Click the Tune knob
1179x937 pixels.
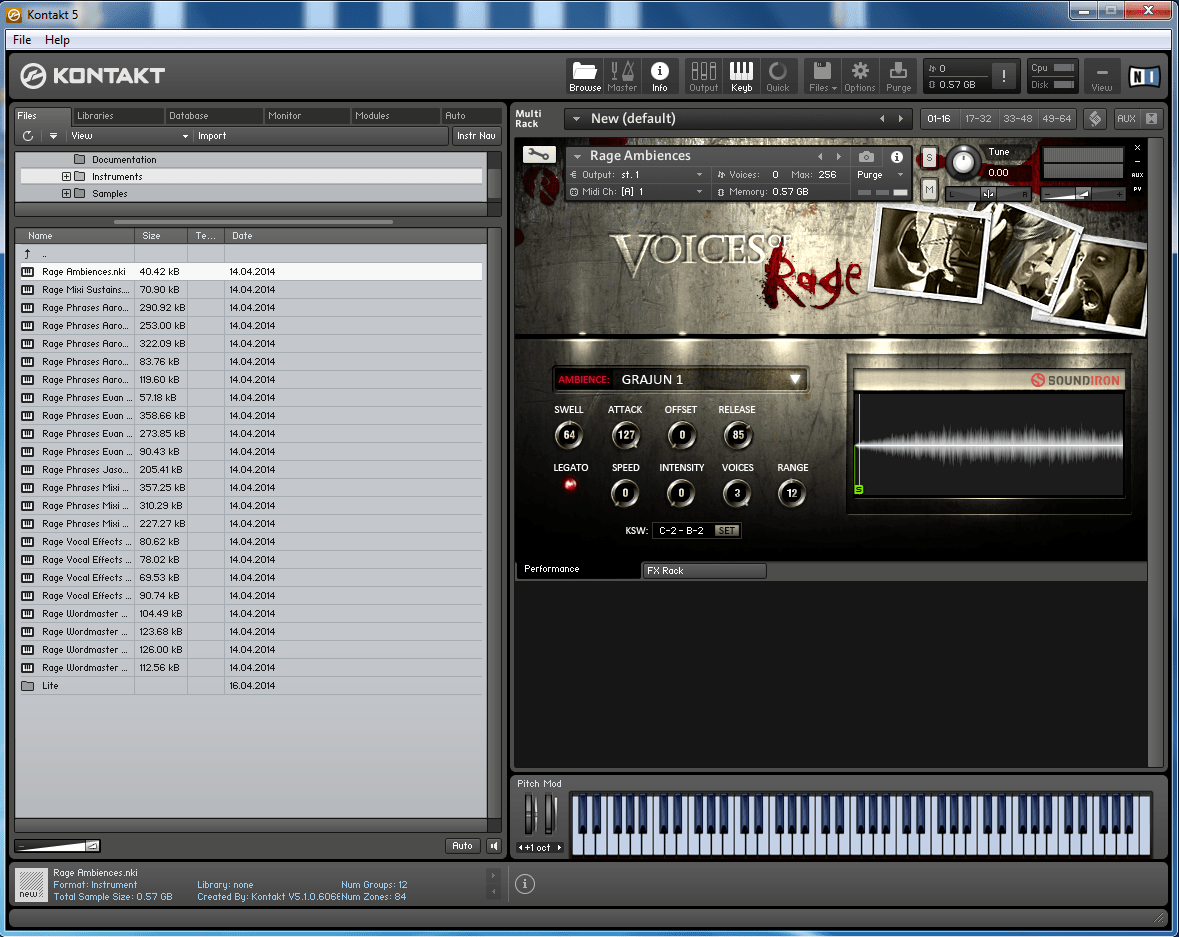[962, 162]
